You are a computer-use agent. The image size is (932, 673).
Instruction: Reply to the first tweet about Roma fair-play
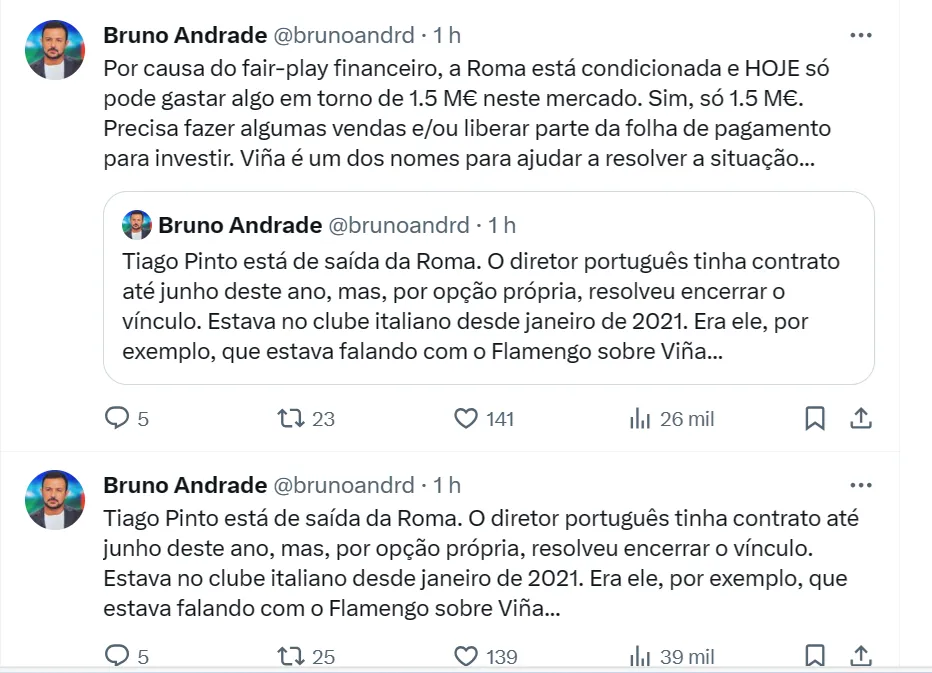(118, 419)
